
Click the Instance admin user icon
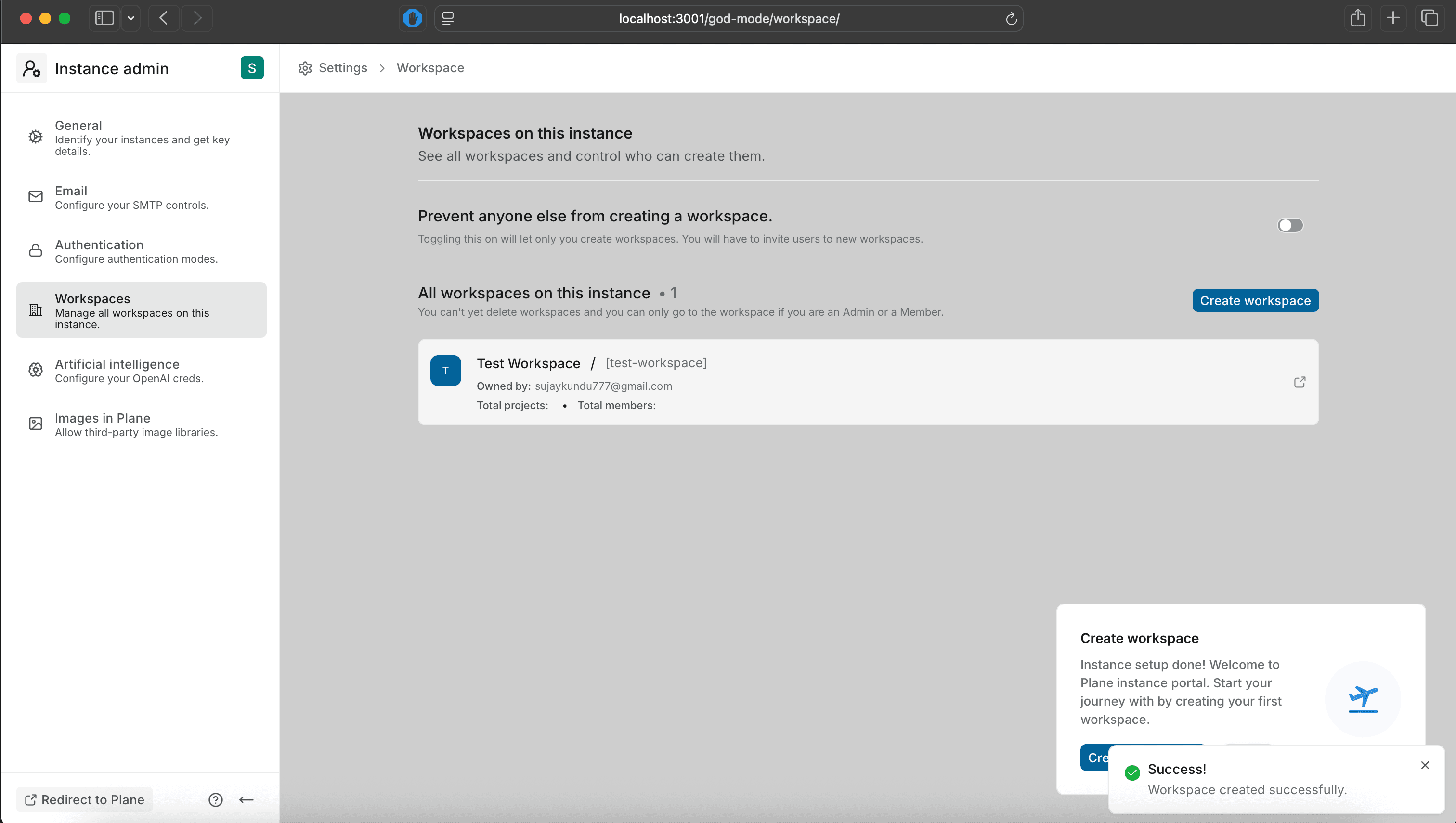[x=32, y=68]
